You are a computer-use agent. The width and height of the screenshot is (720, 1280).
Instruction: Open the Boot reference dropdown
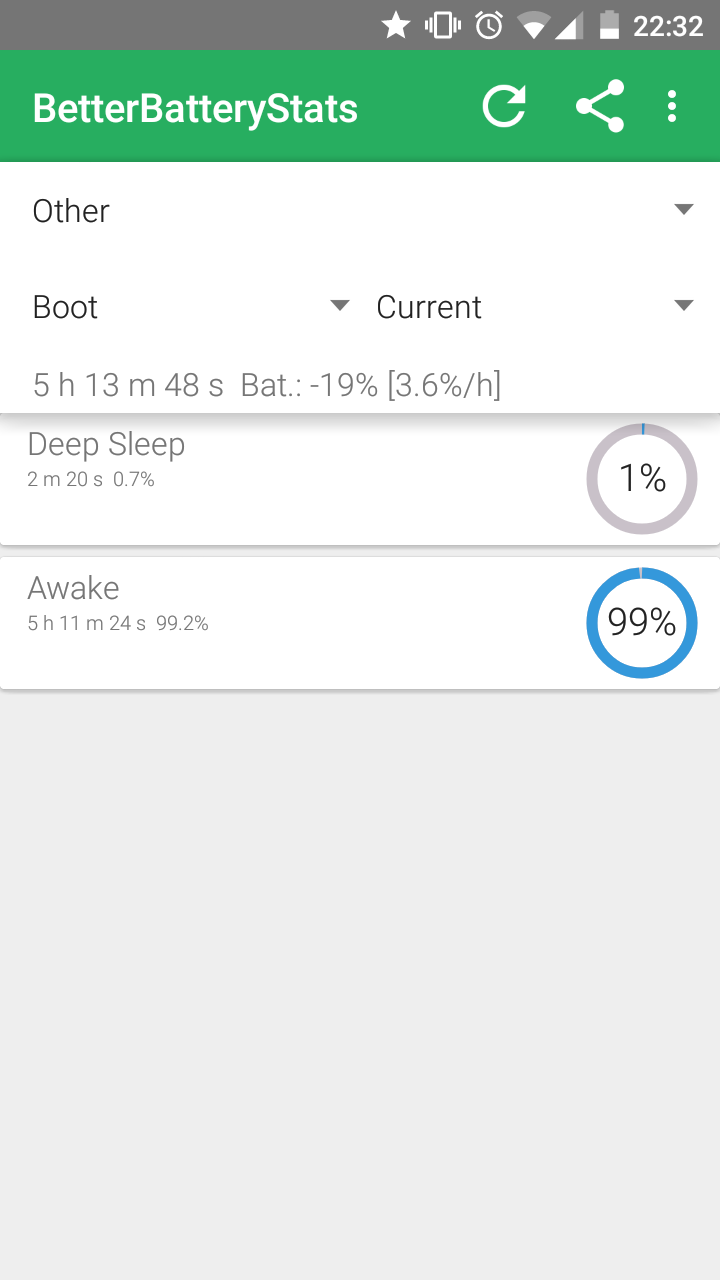(x=190, y=306)
